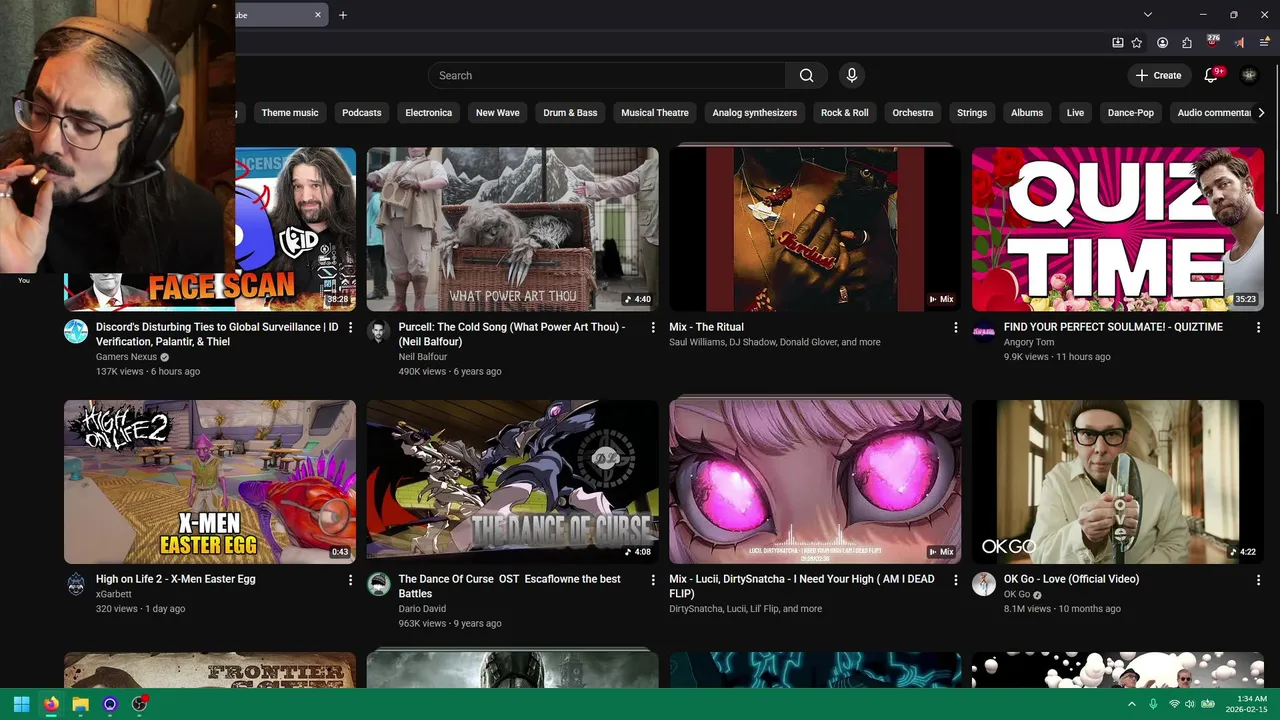
Task: Open the uBlock extension with 276 badge
Action: [1213, 42]
